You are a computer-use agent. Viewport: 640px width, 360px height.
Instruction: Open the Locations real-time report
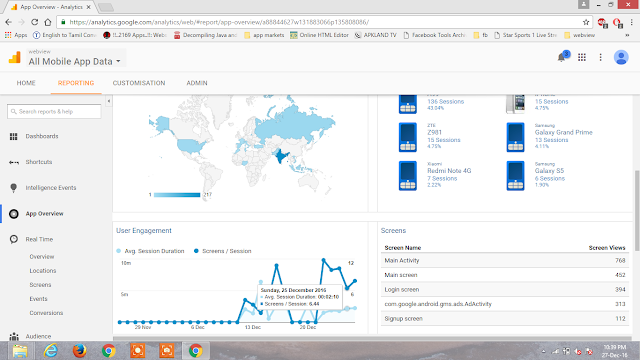[x=43, y=271]
